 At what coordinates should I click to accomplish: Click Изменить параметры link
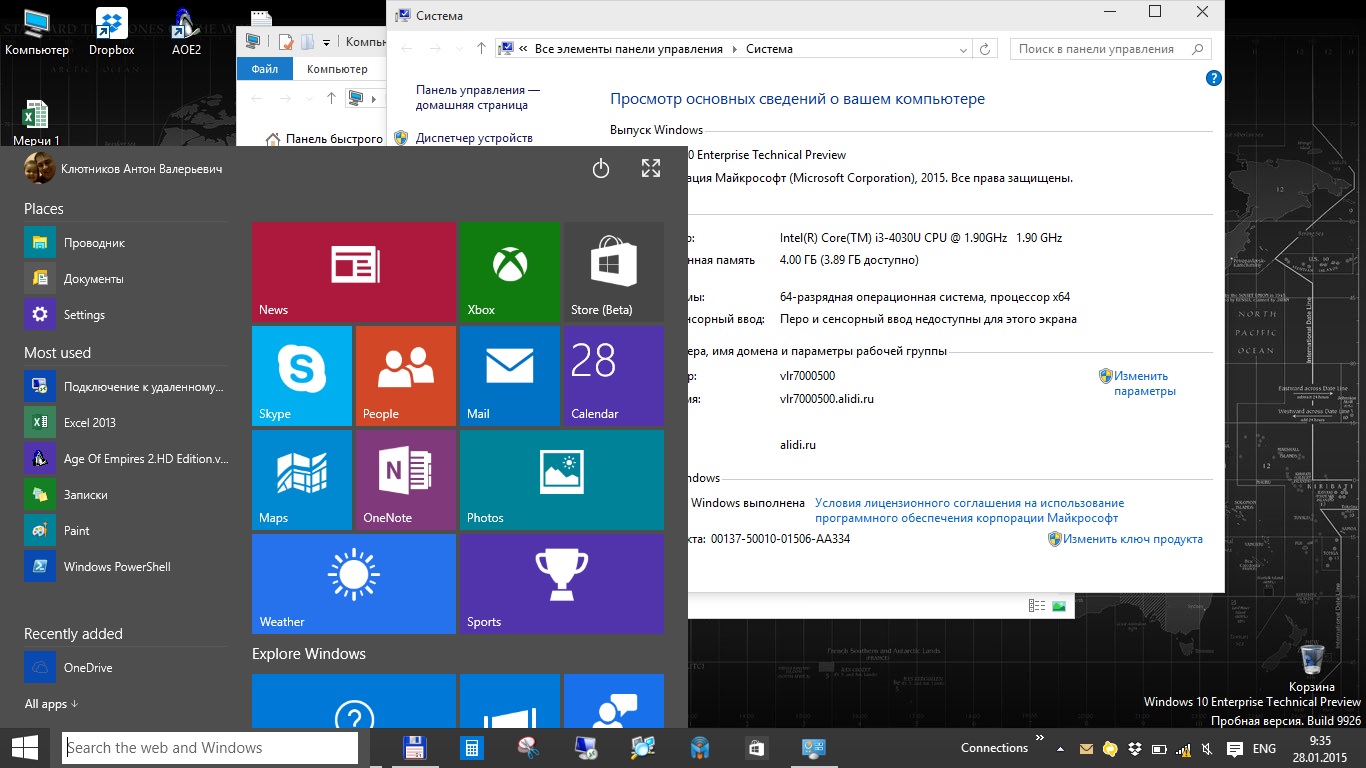pyautogui.click(x=1145, y=383)
